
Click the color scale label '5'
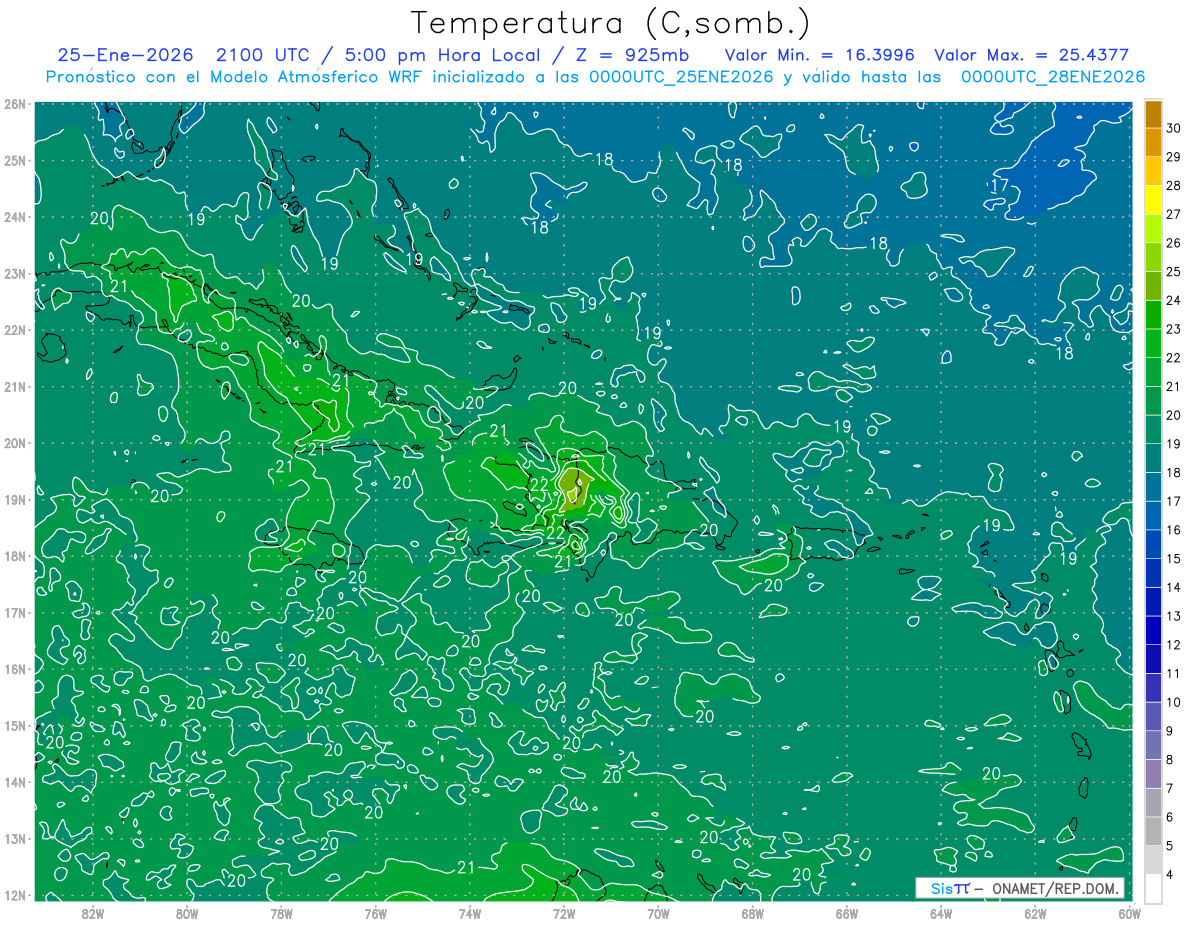1170,845
